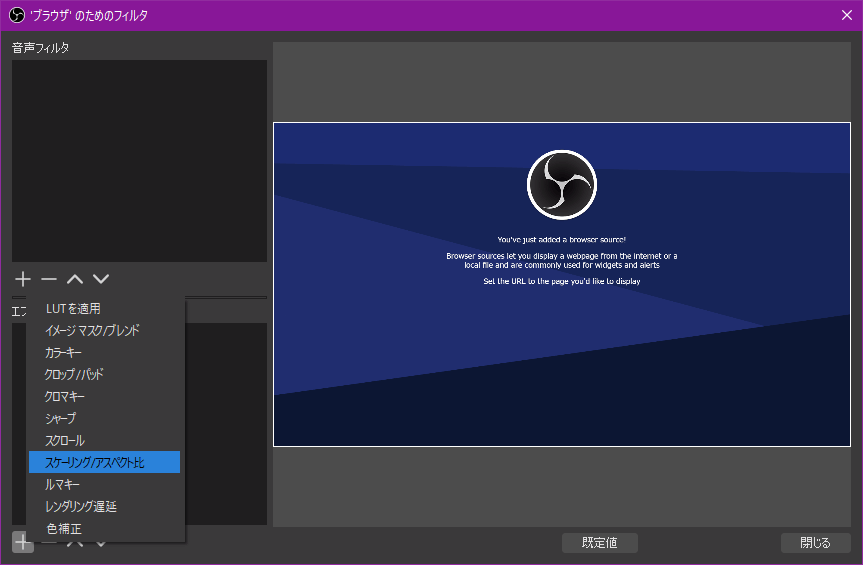Choose 'クロップ/パッド' filter
The width and height of the screenshot is (863, 565).
(x=105, y=375)
